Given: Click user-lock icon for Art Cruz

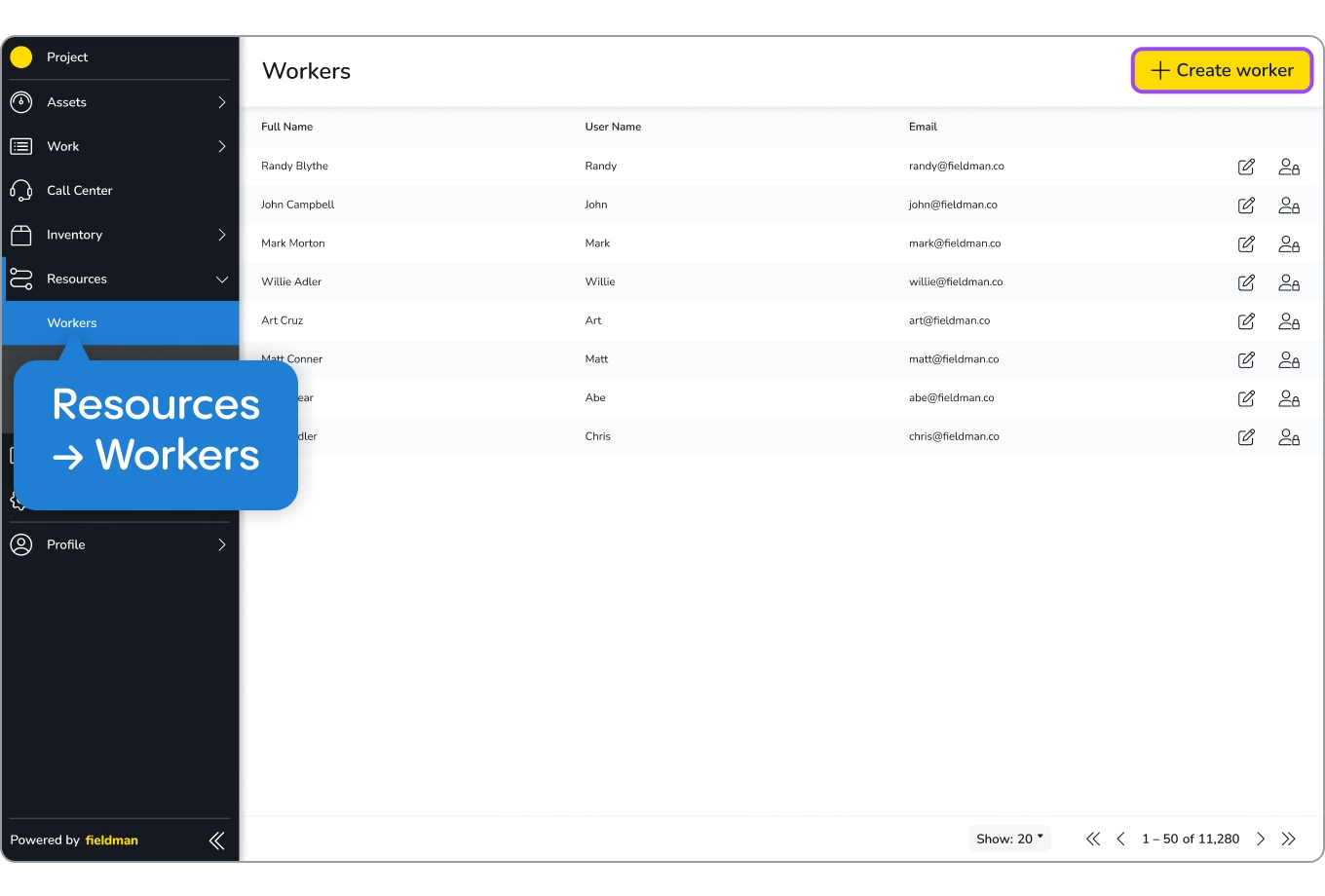Looking at the screenshot, I should tap(1289, 321).
